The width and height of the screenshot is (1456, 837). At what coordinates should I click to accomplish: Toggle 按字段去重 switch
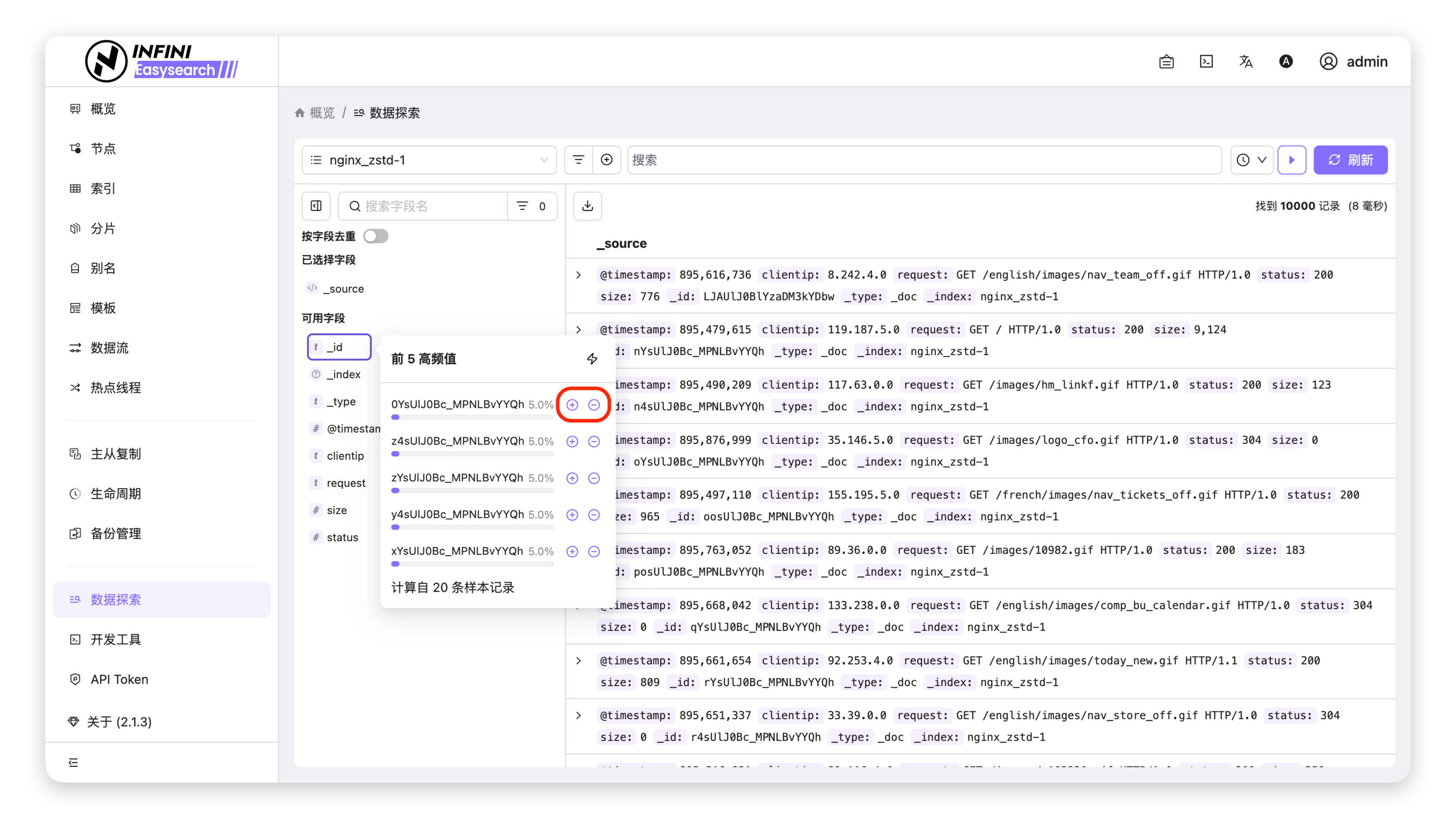(x=376, y=236)
